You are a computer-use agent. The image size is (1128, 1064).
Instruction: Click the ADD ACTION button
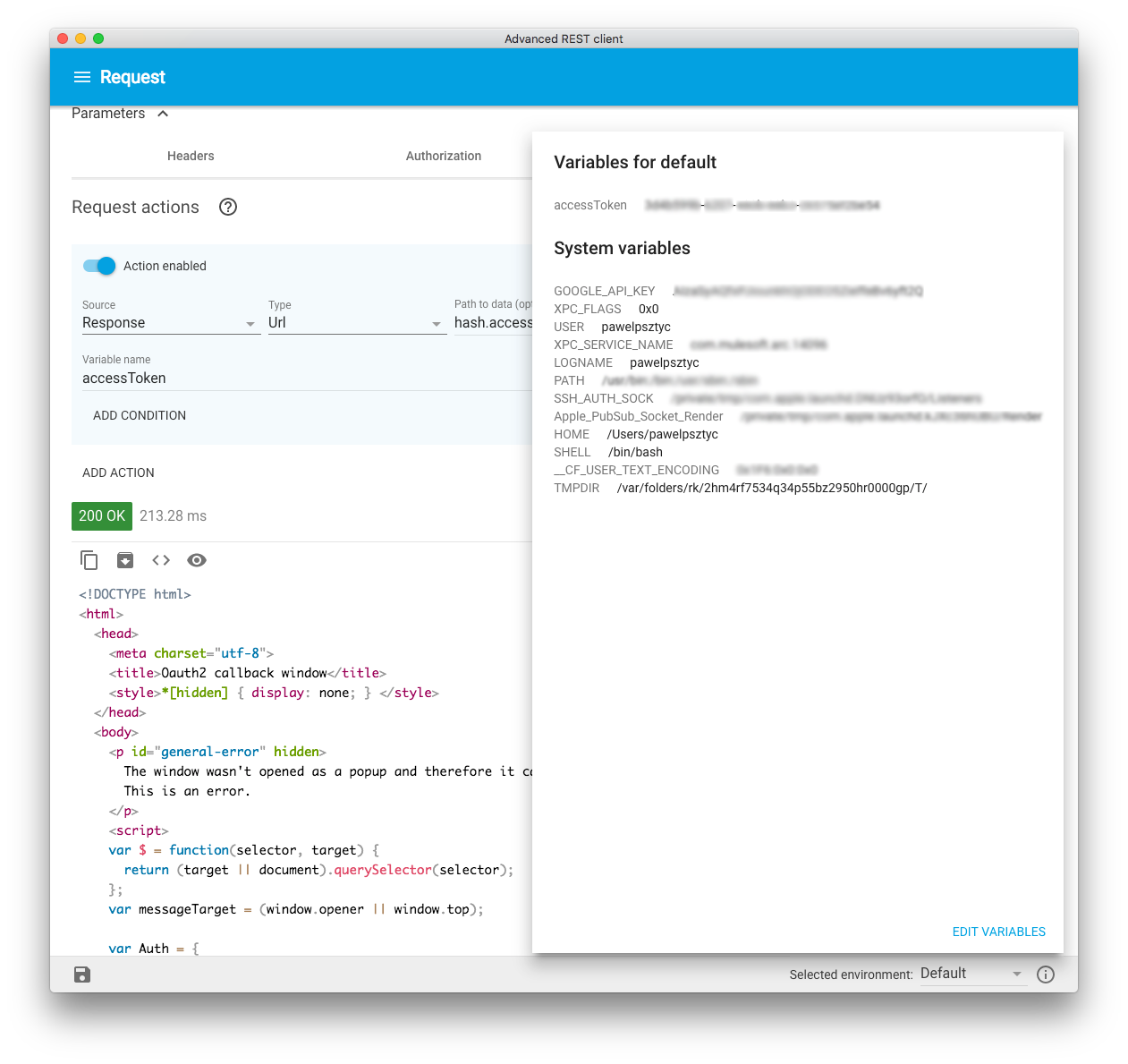coord(118,472)
